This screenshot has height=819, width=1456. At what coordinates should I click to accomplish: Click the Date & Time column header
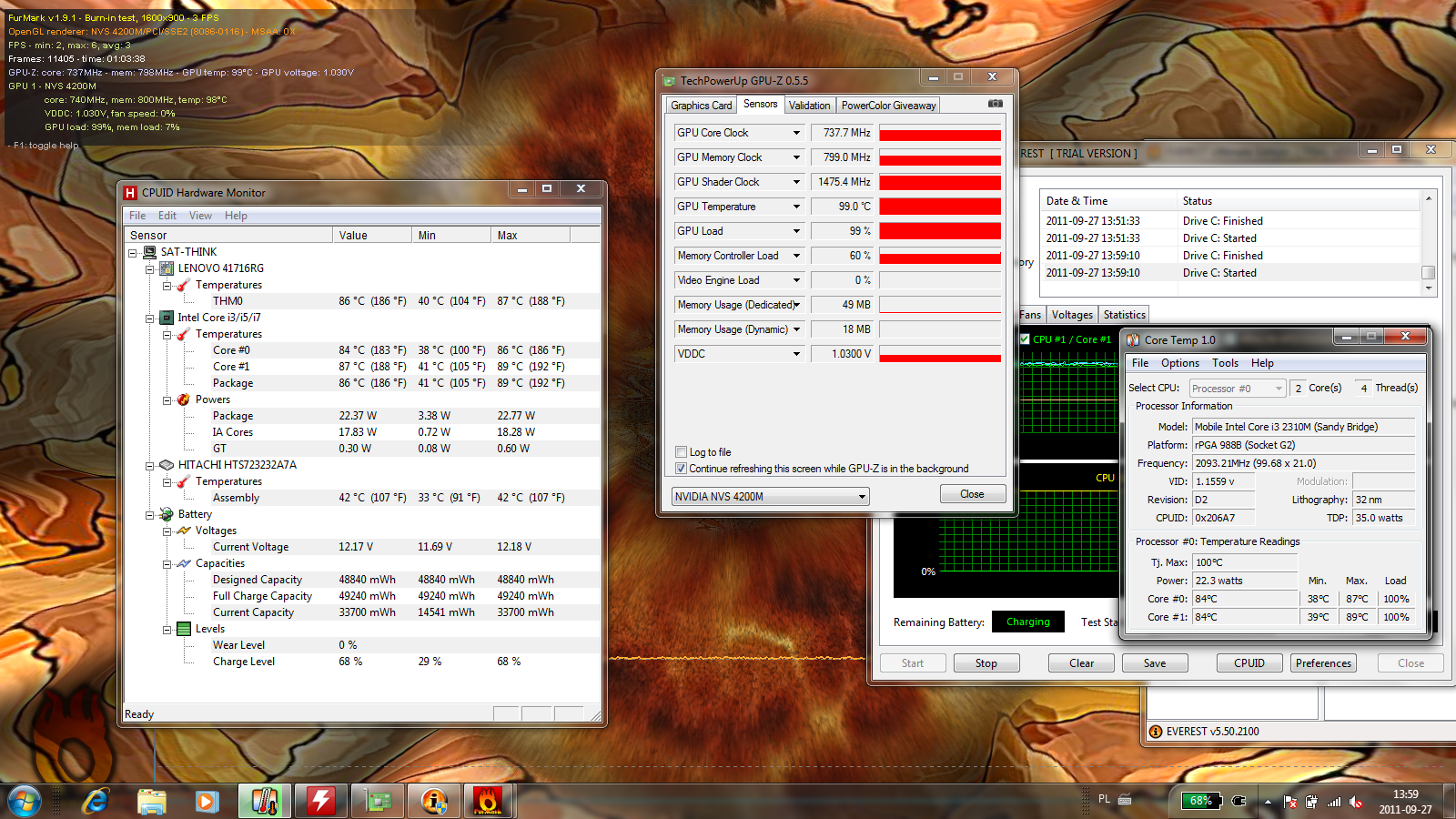(x=1108, y=201)
